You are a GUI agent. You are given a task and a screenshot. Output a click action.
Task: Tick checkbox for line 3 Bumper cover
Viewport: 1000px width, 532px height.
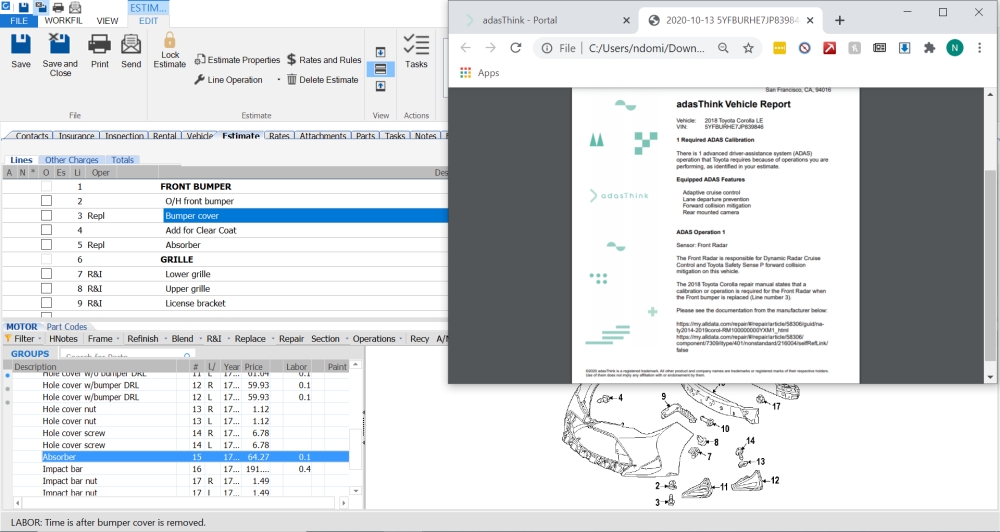tap(46, 216)
